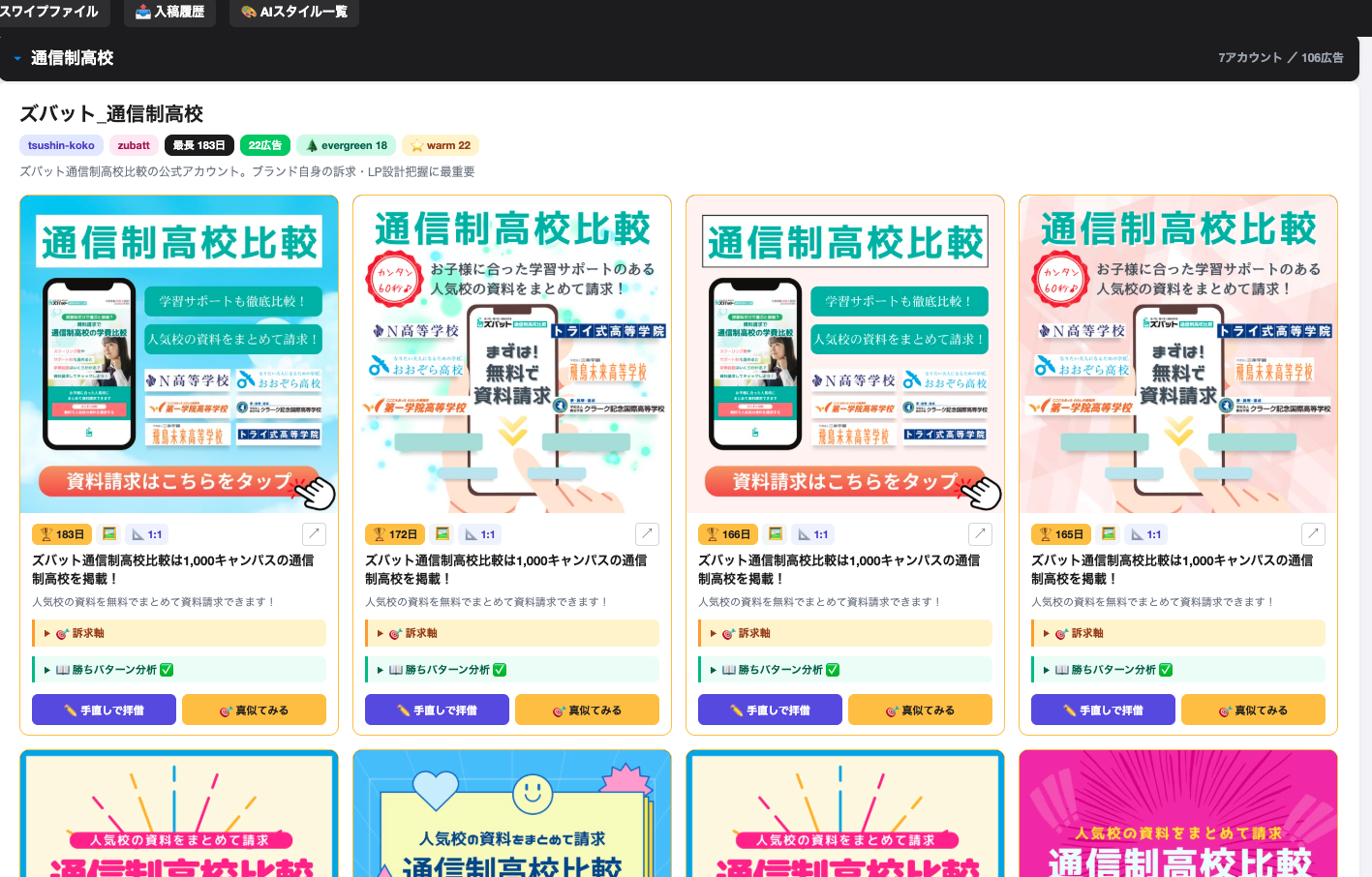
Task: Click the 1:1 aspect ratio badge on 172日 card
Action: 480,534
